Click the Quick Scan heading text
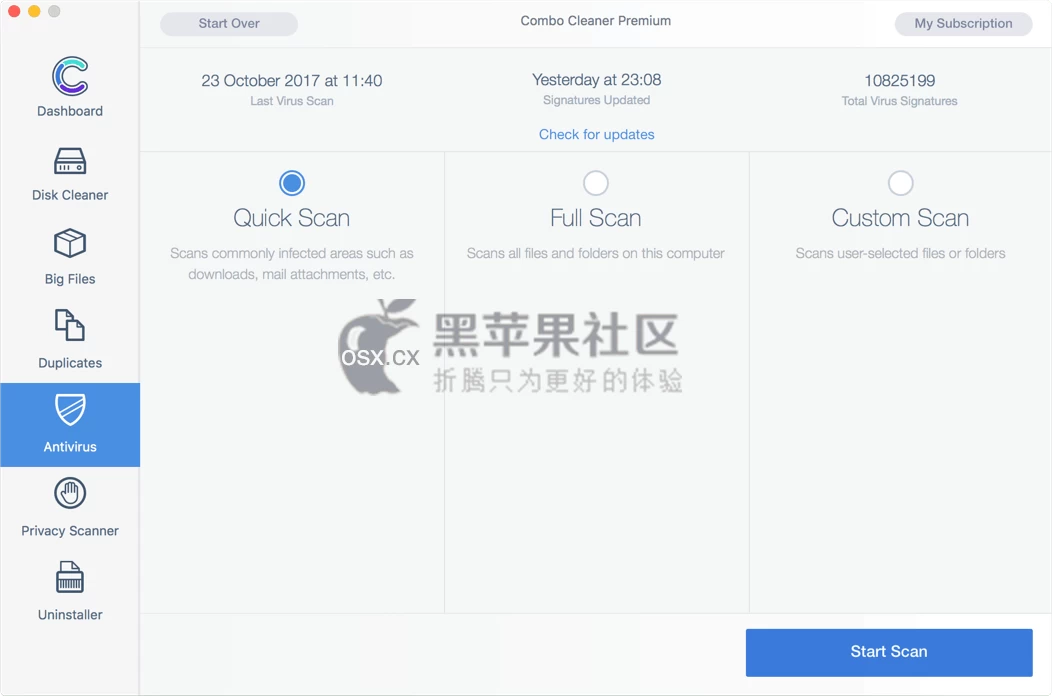1052x698 pixels. tap(292, 218)
